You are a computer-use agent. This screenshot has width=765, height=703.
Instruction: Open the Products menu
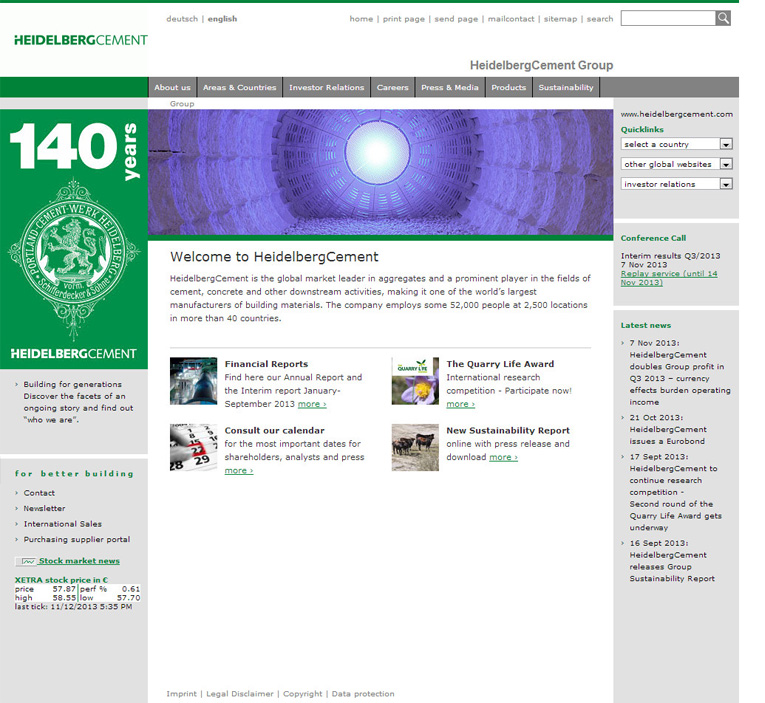[x=508, y=87]
